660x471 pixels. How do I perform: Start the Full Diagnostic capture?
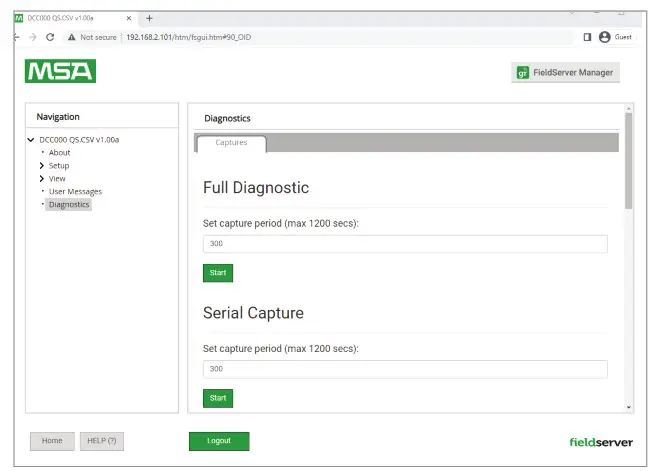click(218, 273)
